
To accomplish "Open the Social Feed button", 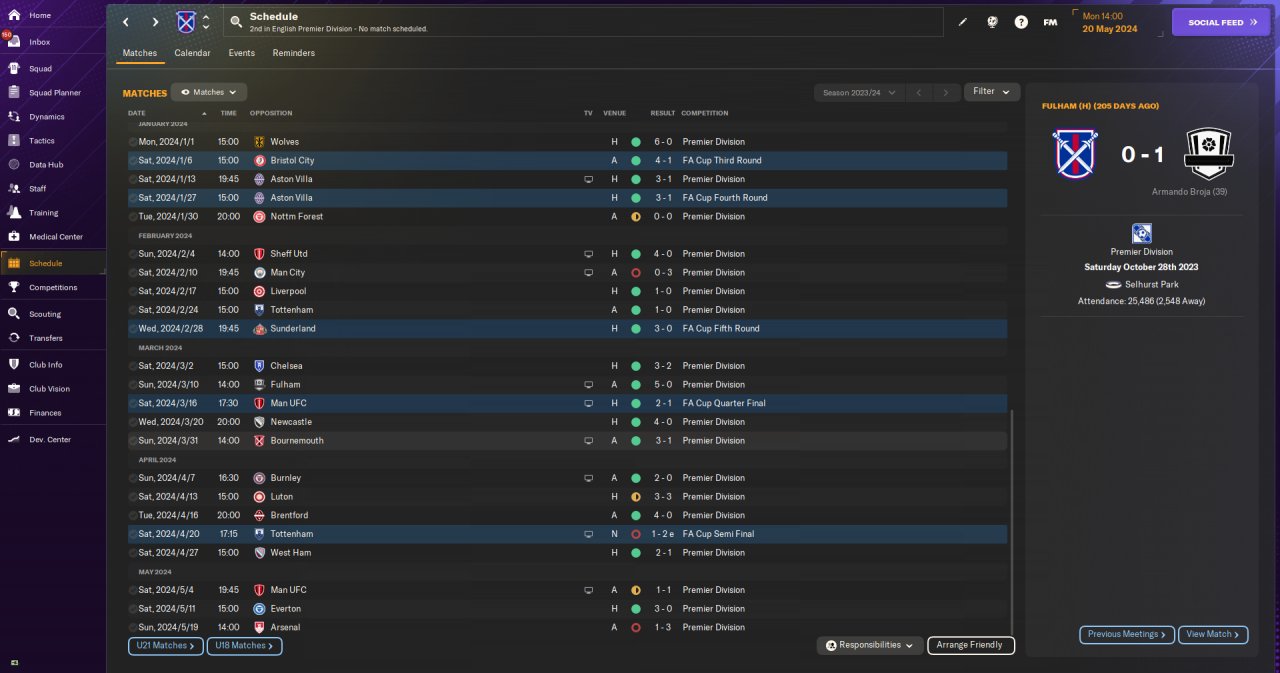I will point(1221,22).
